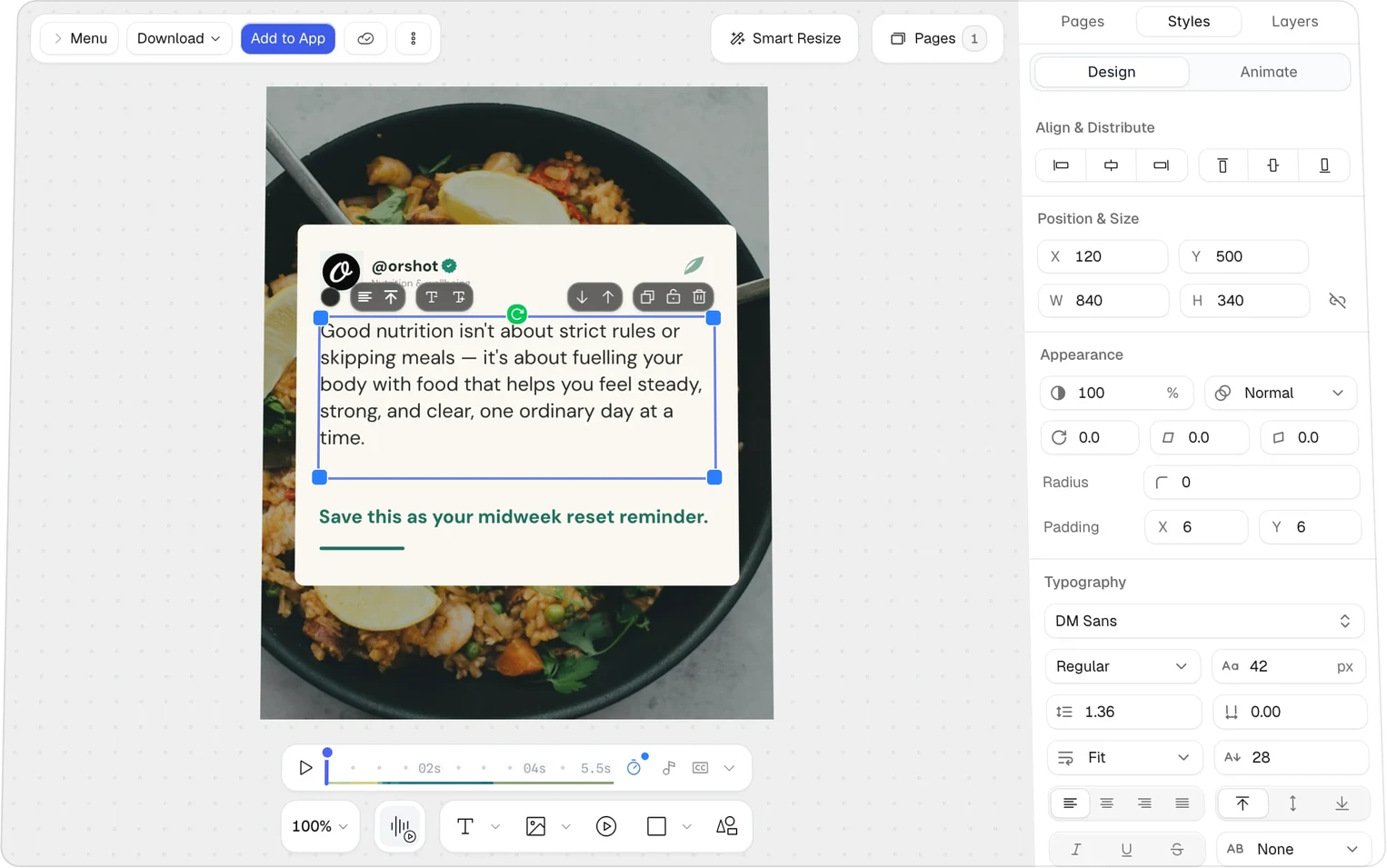Screen dimensions: 1387x868
Task: Switch to the Pages tab
Action: [x=1083, y=21]
